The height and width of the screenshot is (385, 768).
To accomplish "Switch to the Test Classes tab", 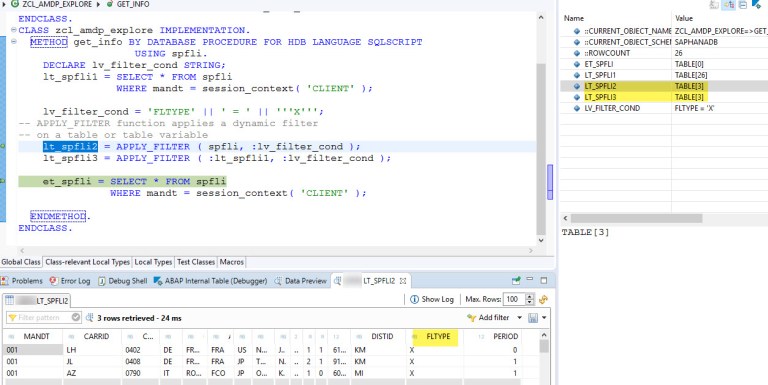I will click(x=196, y=262).
